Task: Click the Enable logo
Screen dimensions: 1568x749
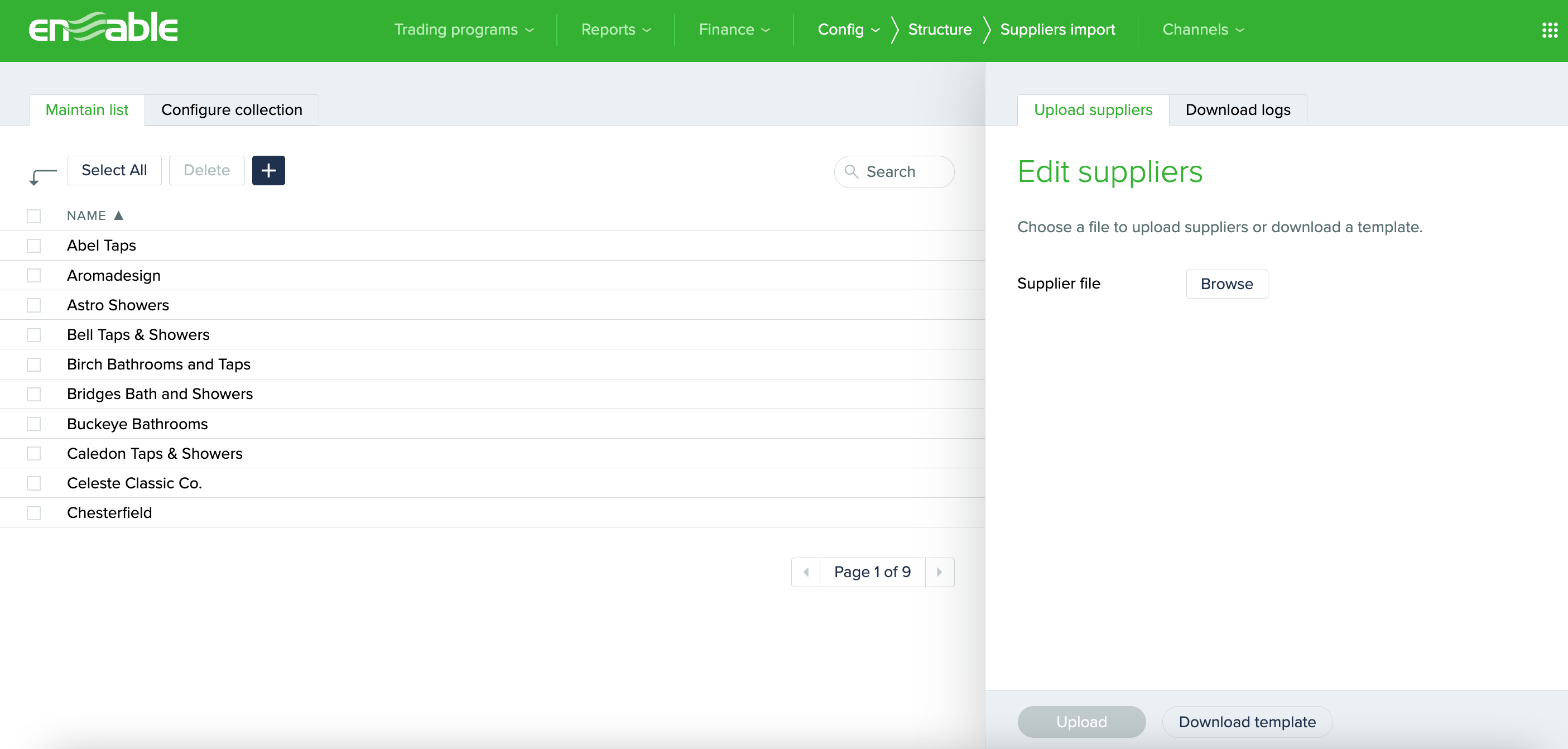Action: pyautogui.click(x=103, y=28)
